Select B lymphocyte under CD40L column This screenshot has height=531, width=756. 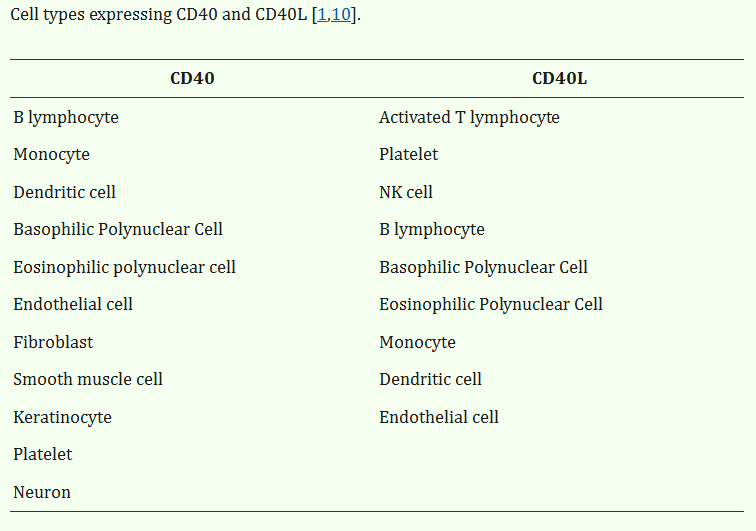[432, 230]
